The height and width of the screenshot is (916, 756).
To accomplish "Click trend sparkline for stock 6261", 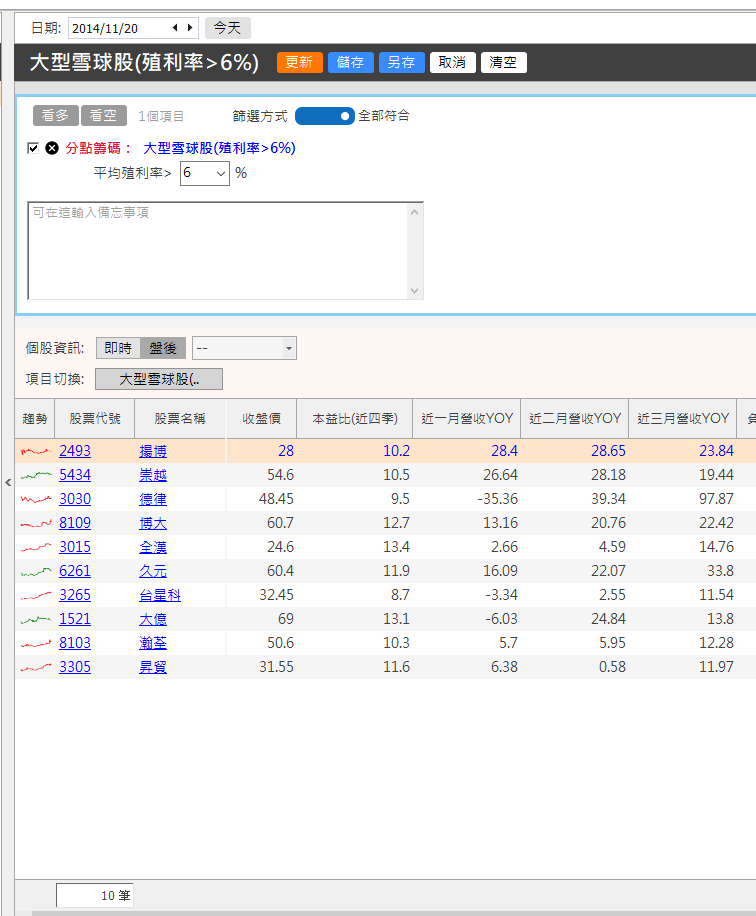I will [35, 571].
